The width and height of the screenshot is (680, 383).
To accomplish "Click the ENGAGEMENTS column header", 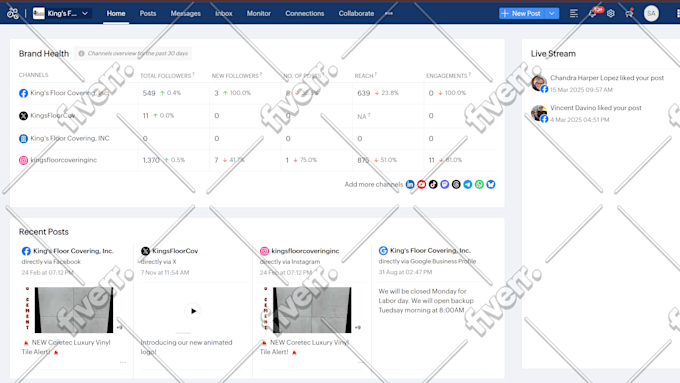I will tap(448, 75).
